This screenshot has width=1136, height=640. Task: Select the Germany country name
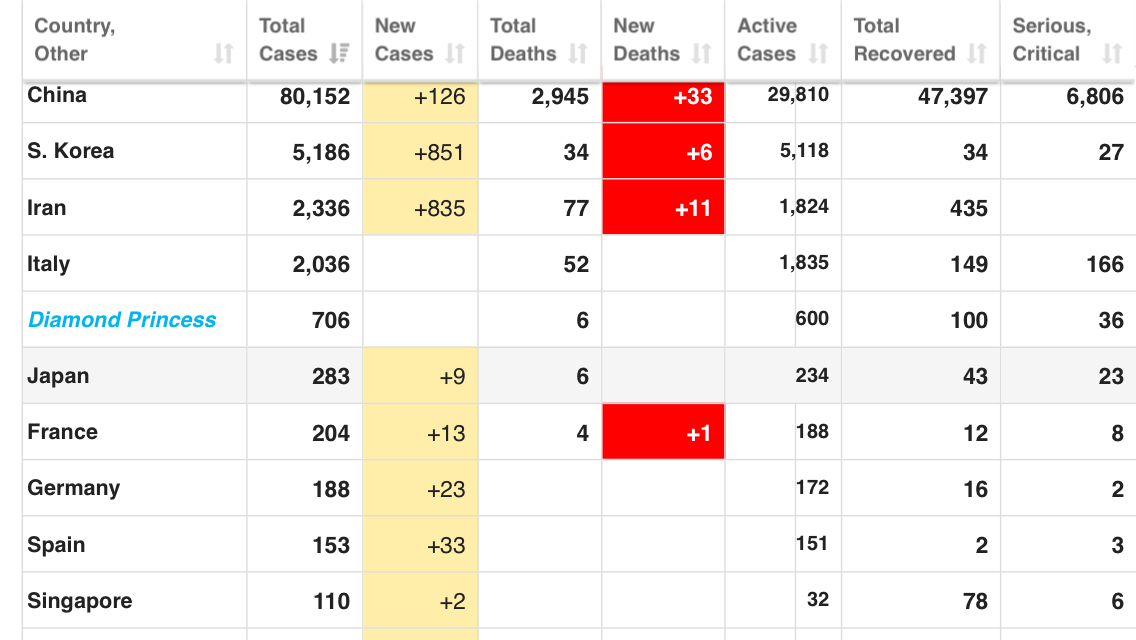click(x=74, y=488)
